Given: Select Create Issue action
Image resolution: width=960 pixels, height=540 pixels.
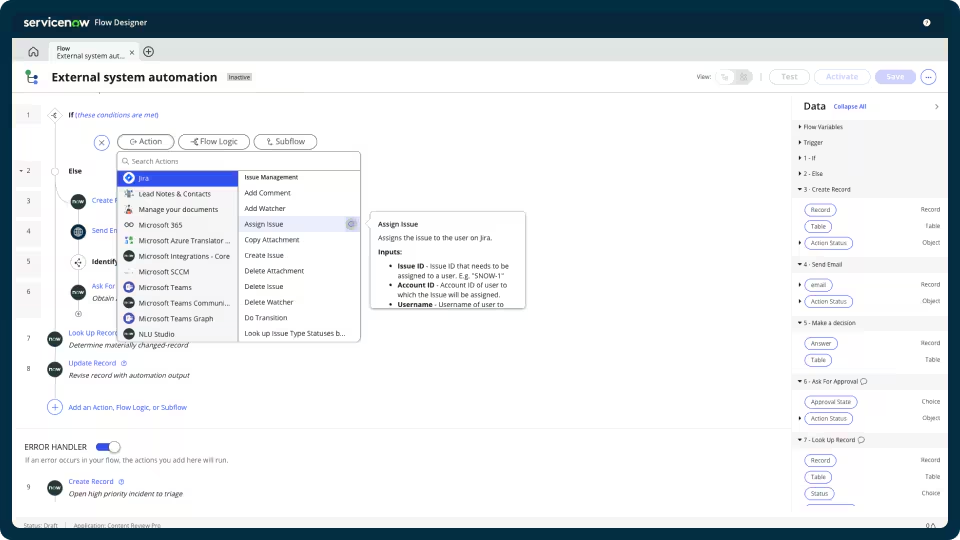Looking at the screenshot, I should 264,255.
